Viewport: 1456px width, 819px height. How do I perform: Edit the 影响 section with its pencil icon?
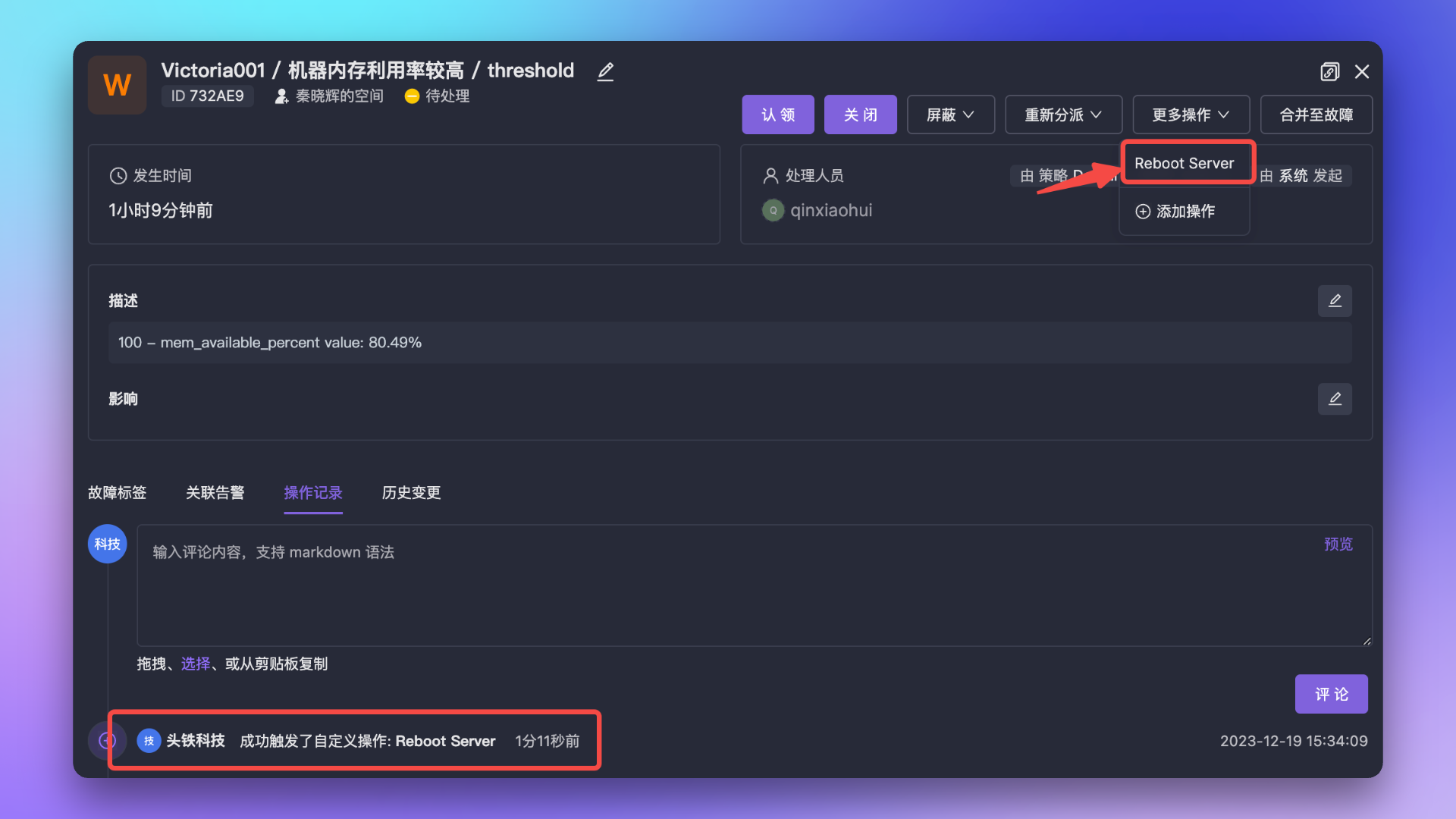tap(1335, 399)
